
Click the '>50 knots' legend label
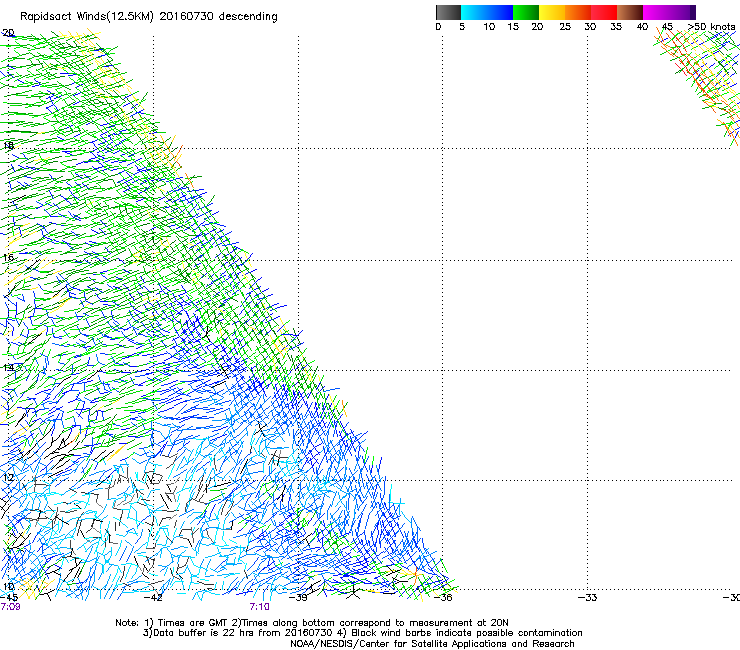click(711, 27)
